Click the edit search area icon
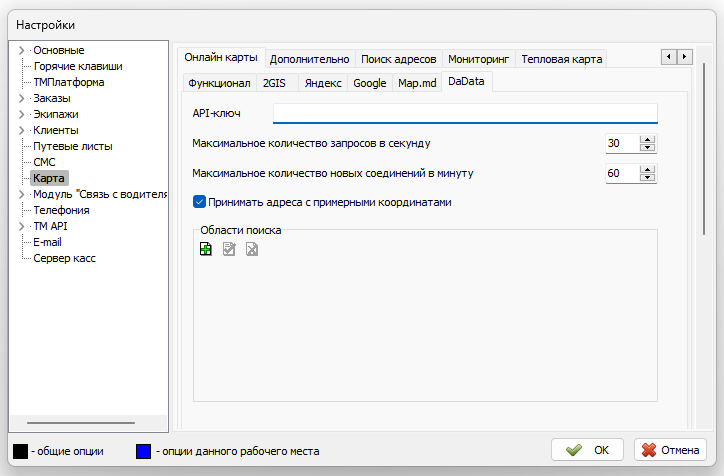 pyautogui.click(x=229, y=249)
